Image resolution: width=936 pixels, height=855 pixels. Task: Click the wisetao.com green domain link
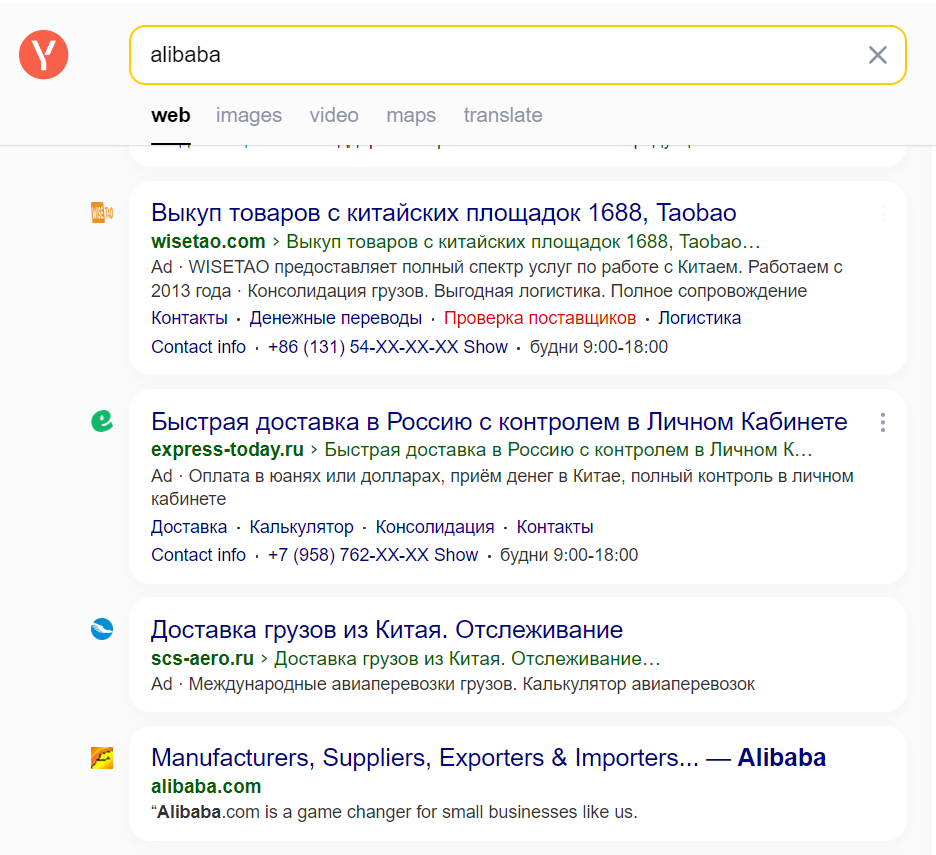(x=208, y=241)
